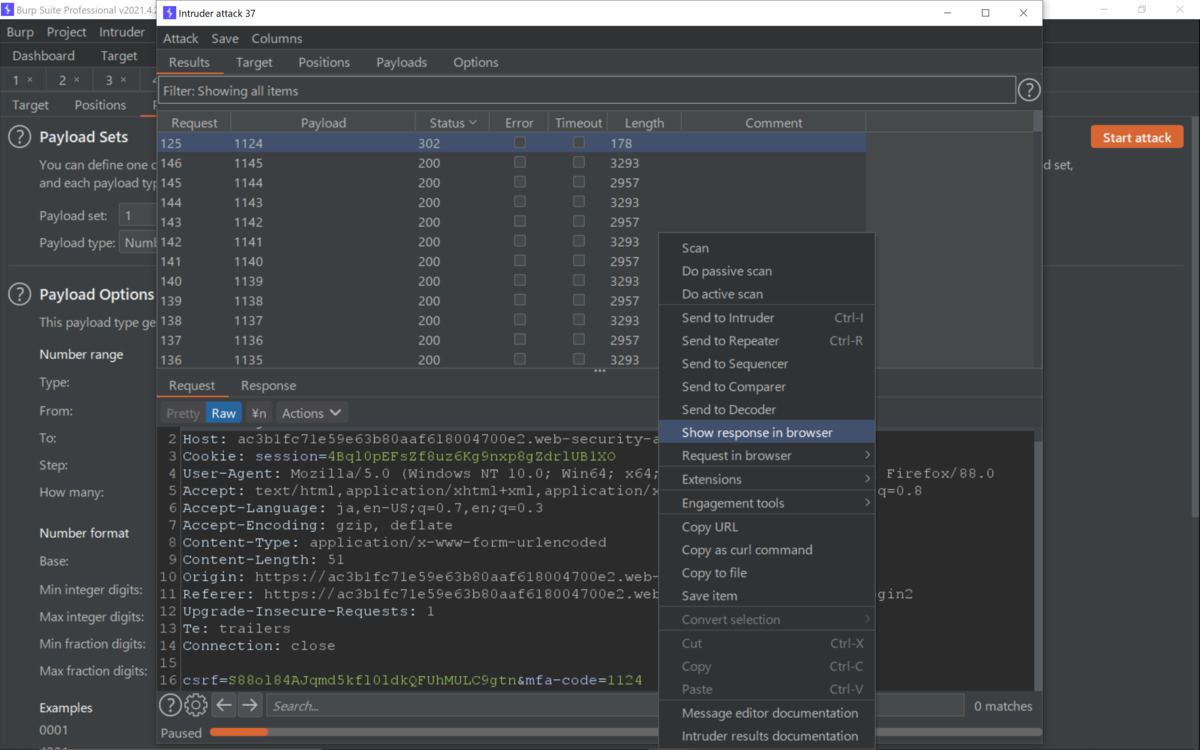Open Columns menu
Screen dimensions: 1200x750
[277, 38]
